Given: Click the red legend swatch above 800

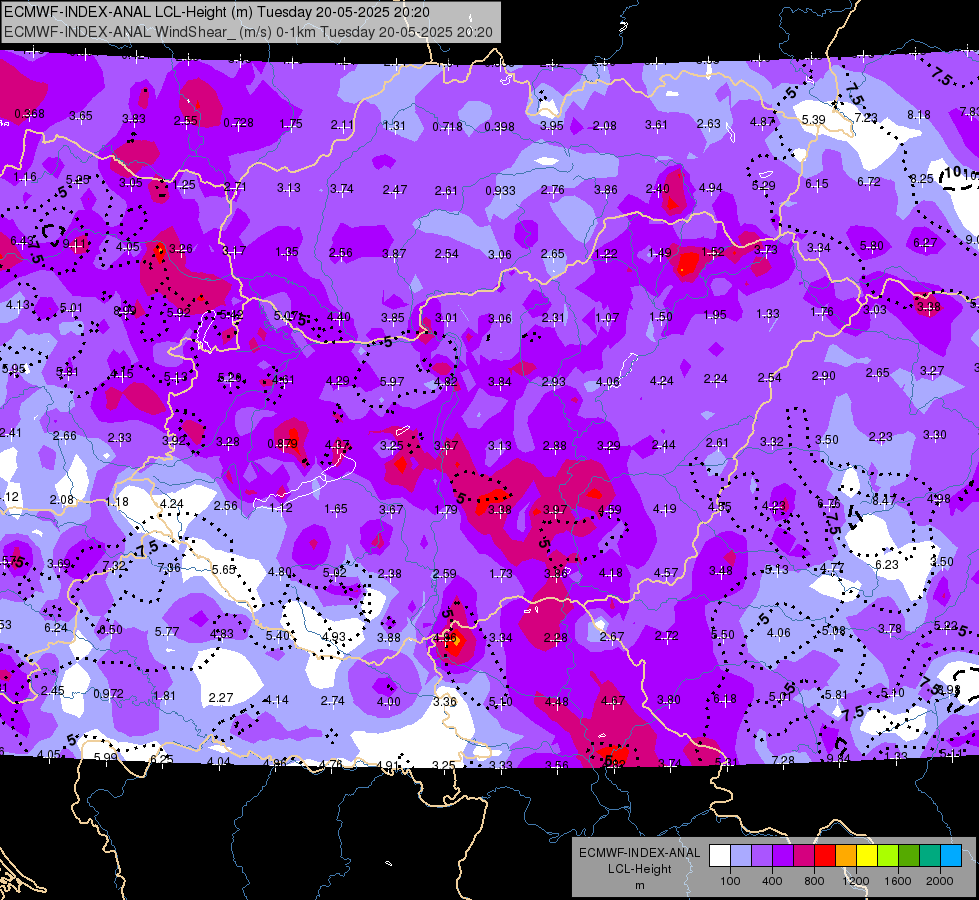Looking at the screenshot, I should click(825, 856).
